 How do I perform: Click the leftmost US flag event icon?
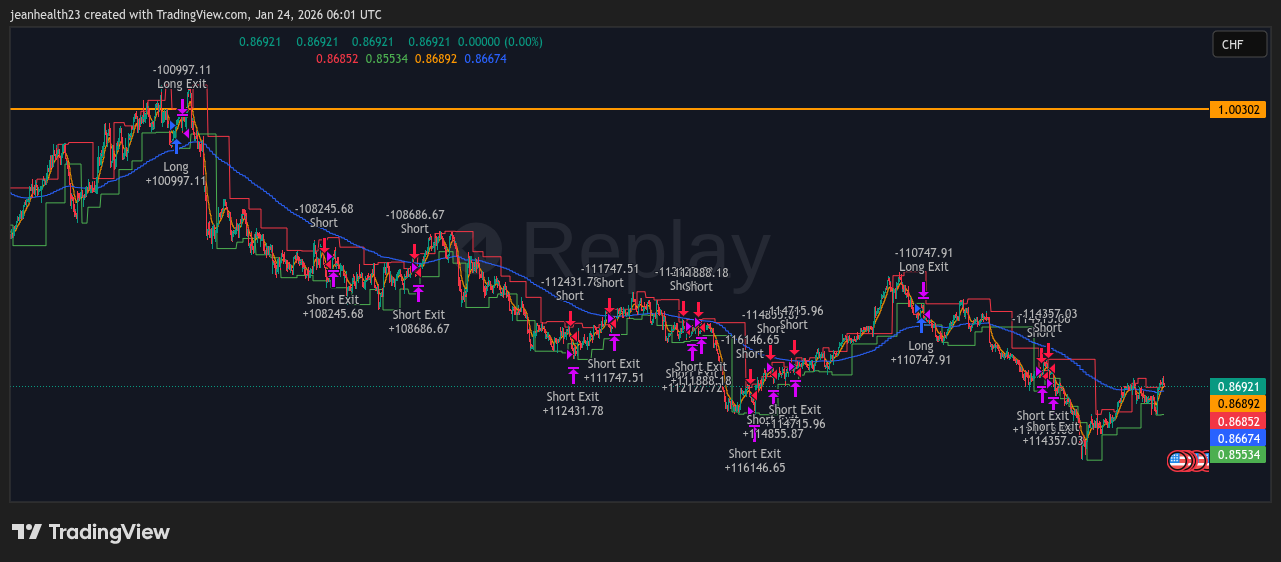point(1178,461)
